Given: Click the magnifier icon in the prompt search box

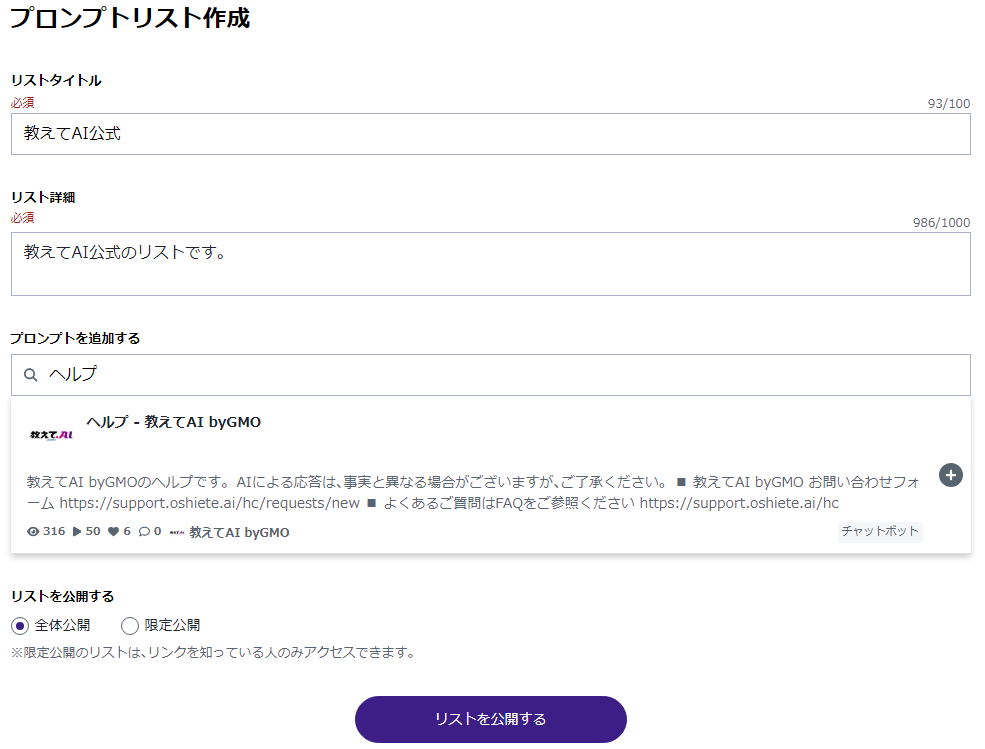Looking at the screenshot, I should coord(30,375).
